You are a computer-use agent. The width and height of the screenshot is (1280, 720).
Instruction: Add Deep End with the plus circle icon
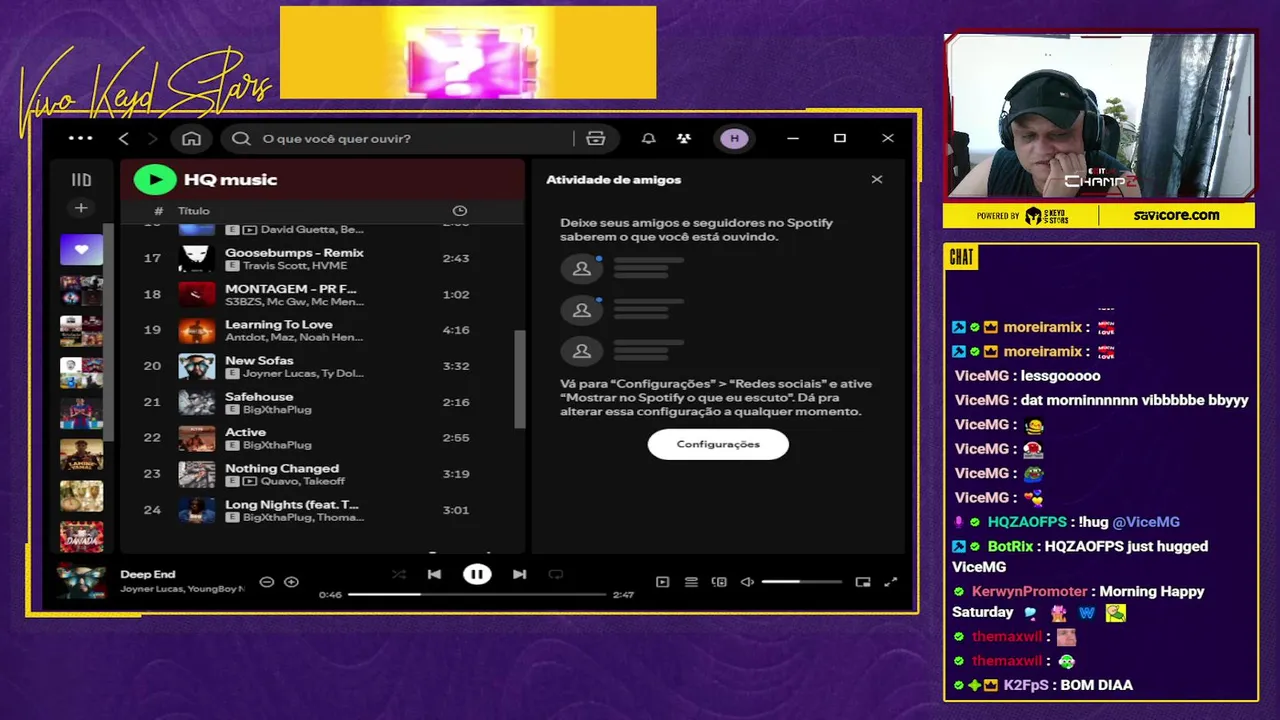point(291,582)
